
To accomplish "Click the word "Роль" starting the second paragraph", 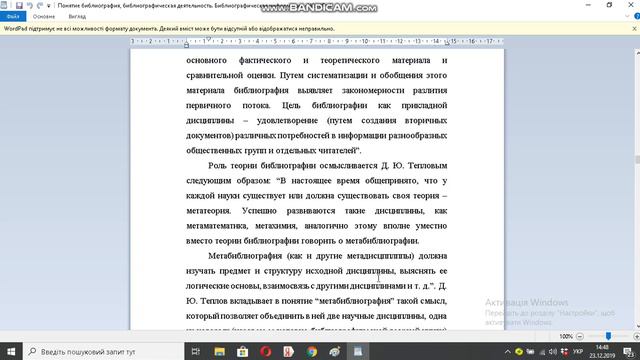I will pos(217,165).
